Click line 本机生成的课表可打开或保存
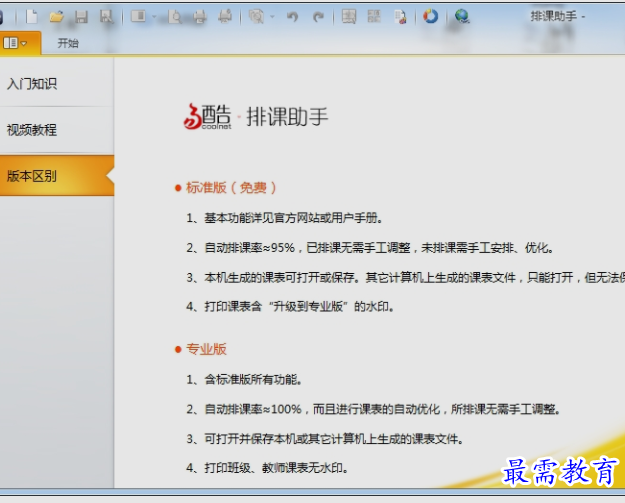The image size is (625, 503). click(405, 277)
